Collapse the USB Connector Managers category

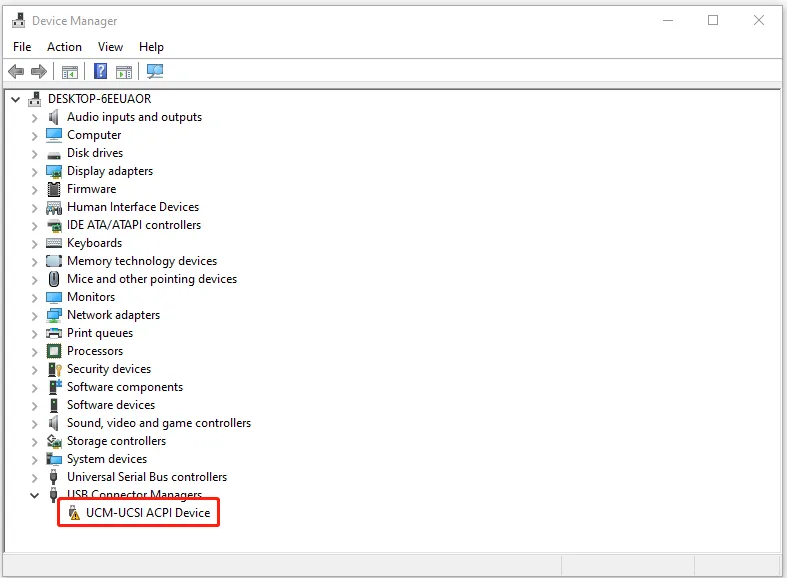pyautogui.click(x=34, y=496)
